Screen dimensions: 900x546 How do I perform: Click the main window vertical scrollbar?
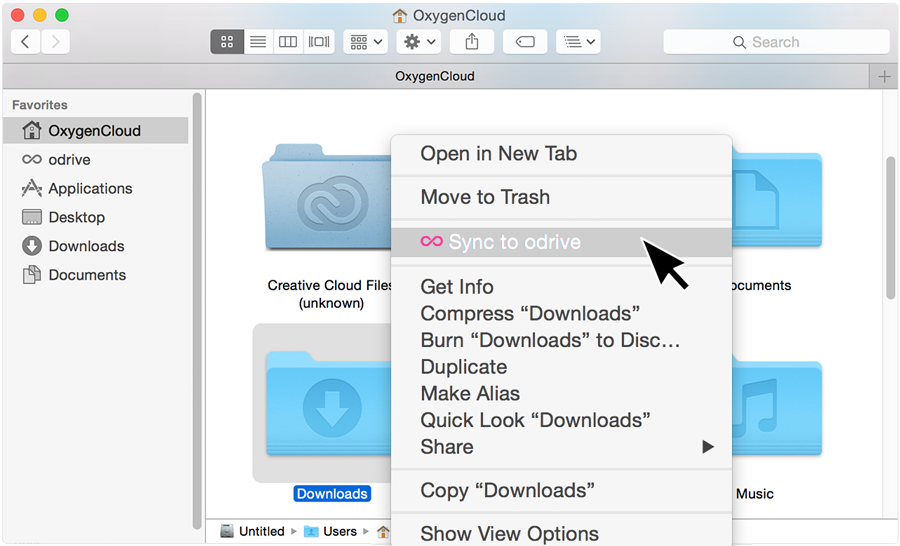890,228
